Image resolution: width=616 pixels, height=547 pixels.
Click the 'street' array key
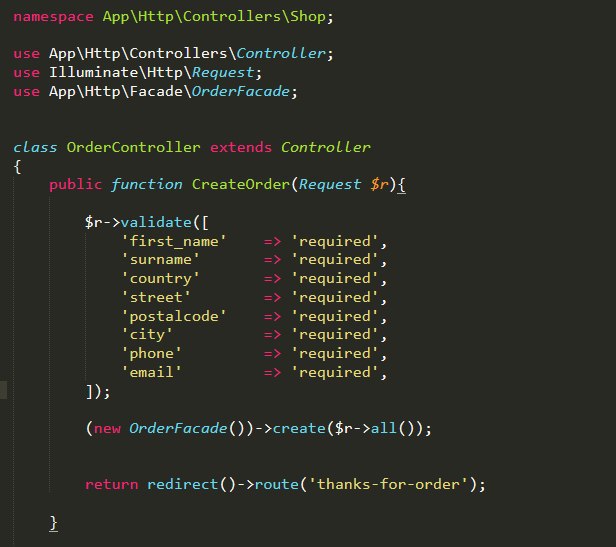(156, 297)
